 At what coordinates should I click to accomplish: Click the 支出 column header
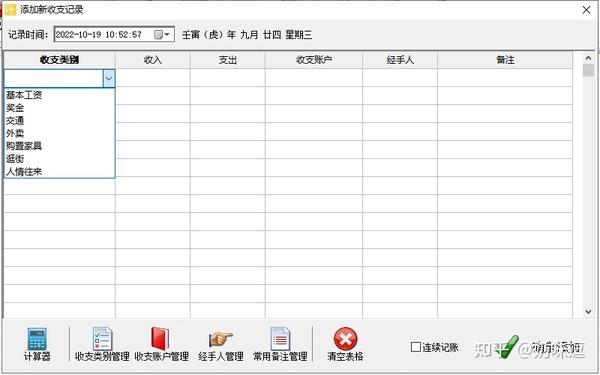[x=228, y=60]
